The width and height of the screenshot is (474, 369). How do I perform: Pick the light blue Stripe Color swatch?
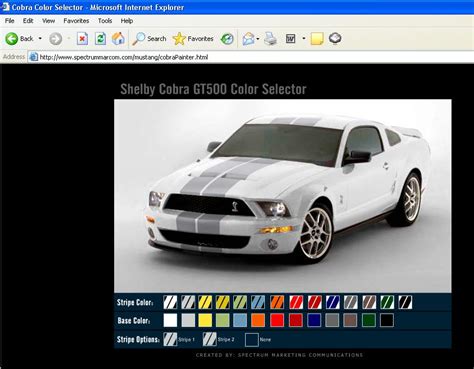258,302
